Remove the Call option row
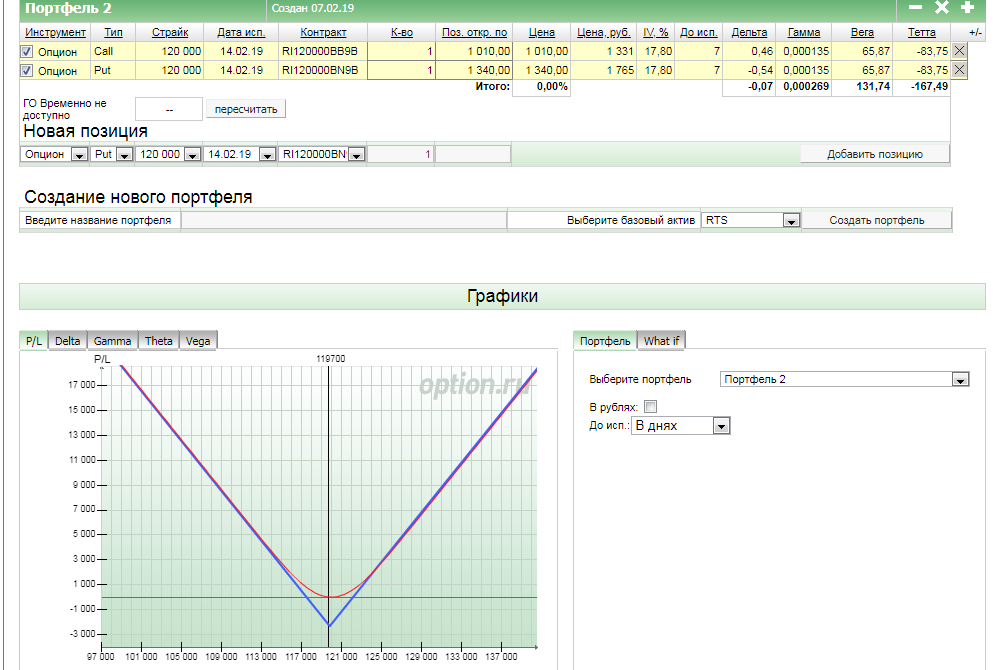Viewport: 998px width, 670px height. (x=960, y=51)
